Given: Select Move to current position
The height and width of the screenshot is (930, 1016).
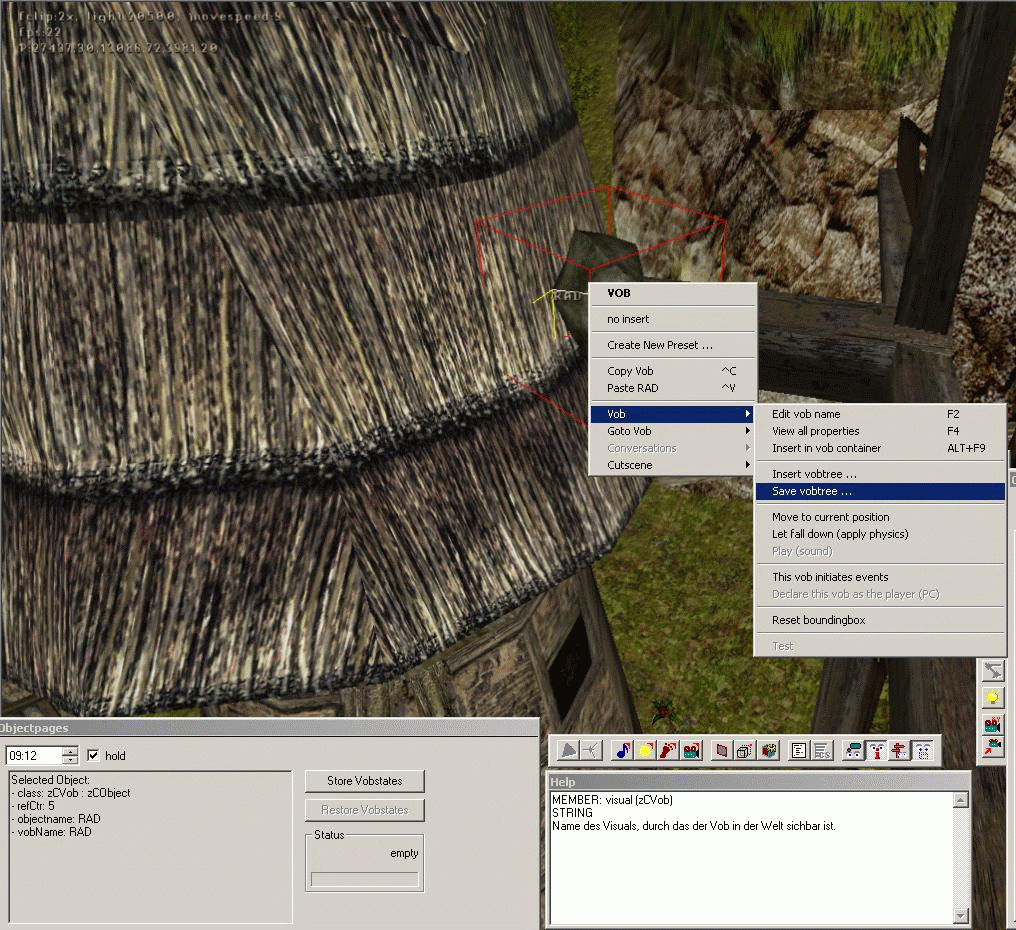Looking at the screenshot, I should [880, 517].
